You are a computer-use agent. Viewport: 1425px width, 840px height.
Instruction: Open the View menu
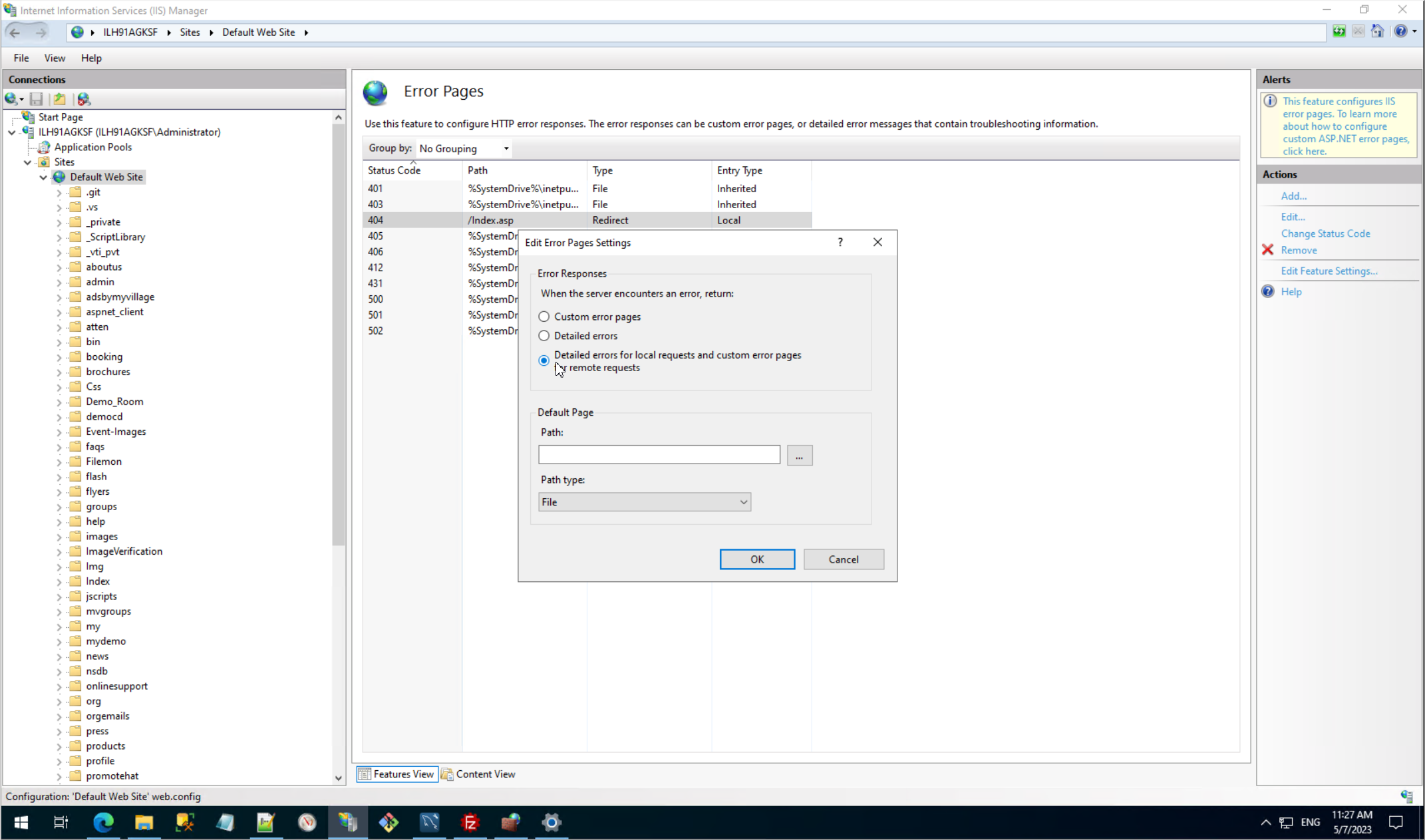pos(55,58)
